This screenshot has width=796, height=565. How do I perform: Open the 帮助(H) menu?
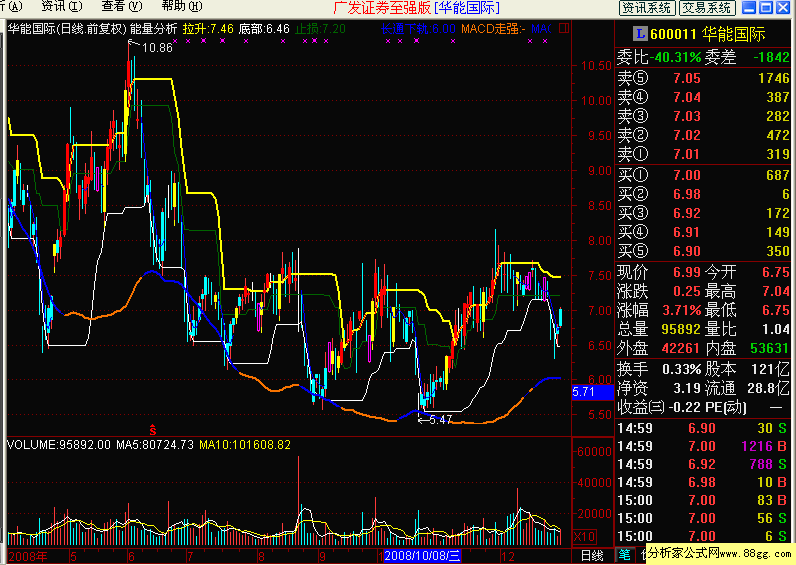182,7
